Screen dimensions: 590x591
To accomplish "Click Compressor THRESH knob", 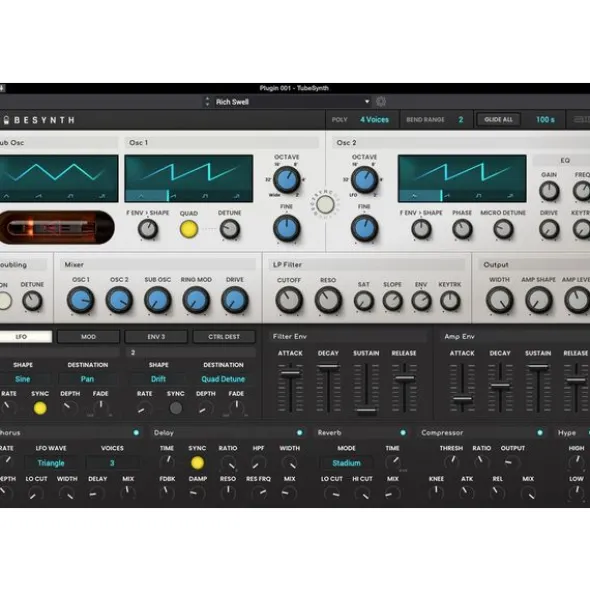I will tap(451, 462).
